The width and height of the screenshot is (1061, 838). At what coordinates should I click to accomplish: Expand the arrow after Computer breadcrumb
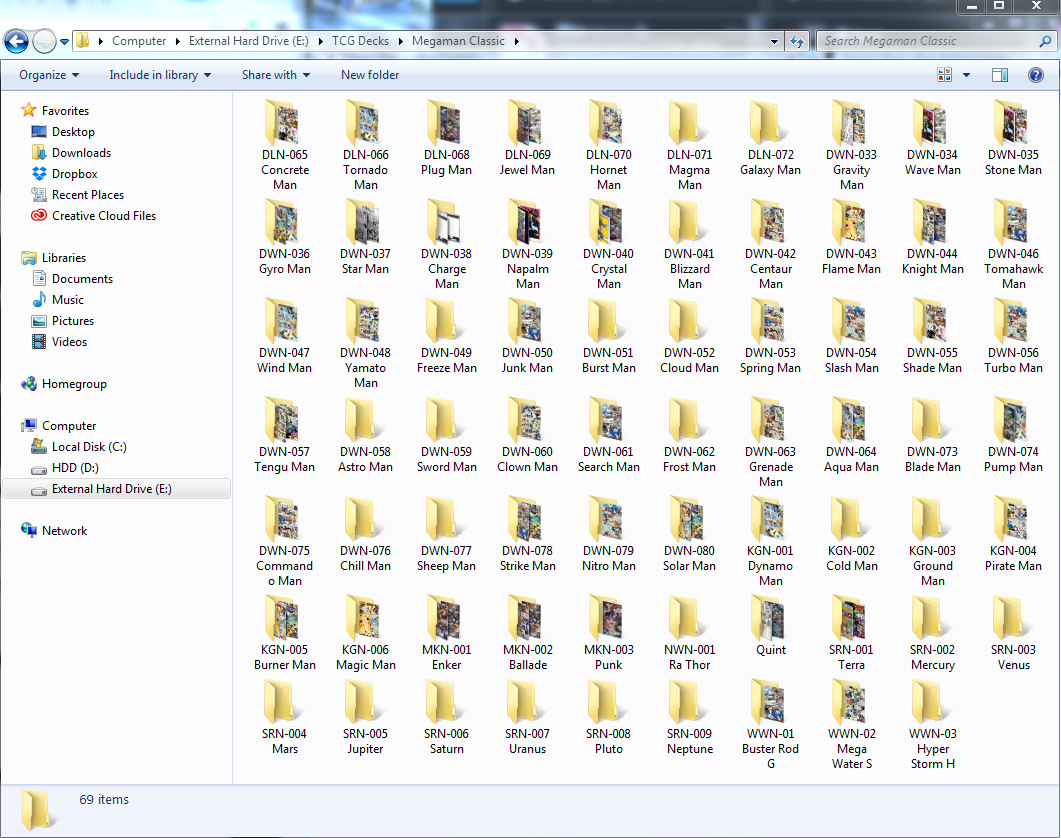pyautogui.click(x=177, y=41)
